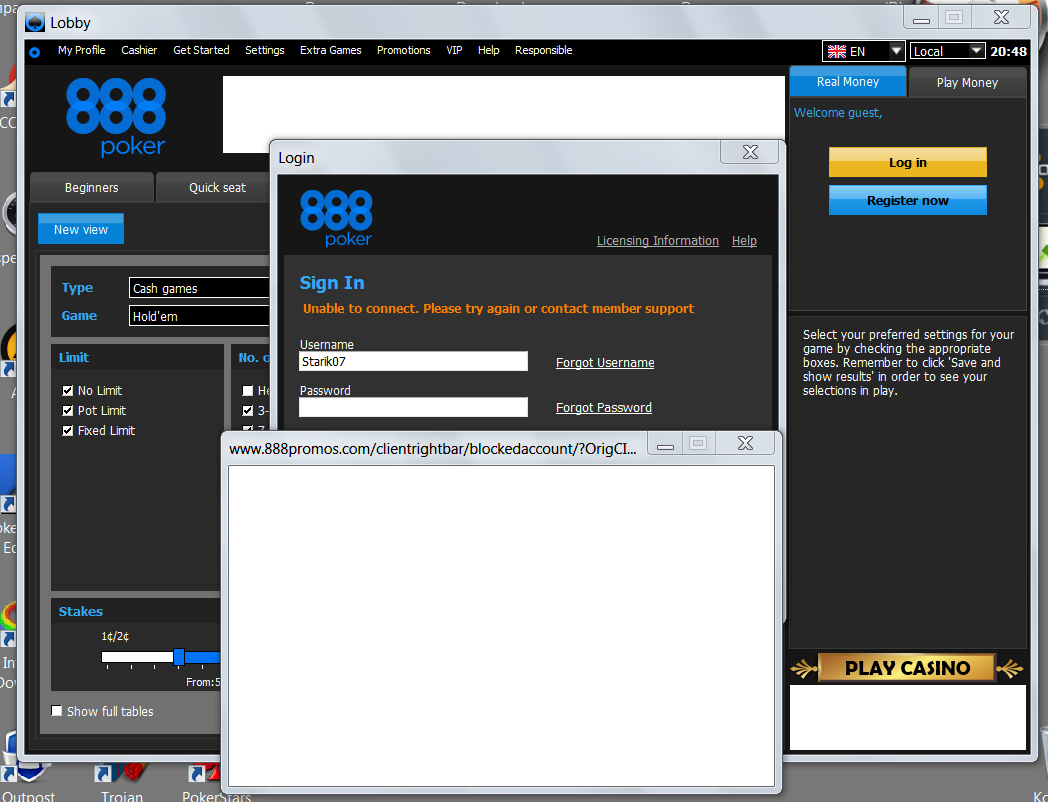This screenshot has width=1048, height=802.
Task: Uncheck the Pot Limit checkbox
Action: pyautogui.click(x=68, y=410)
